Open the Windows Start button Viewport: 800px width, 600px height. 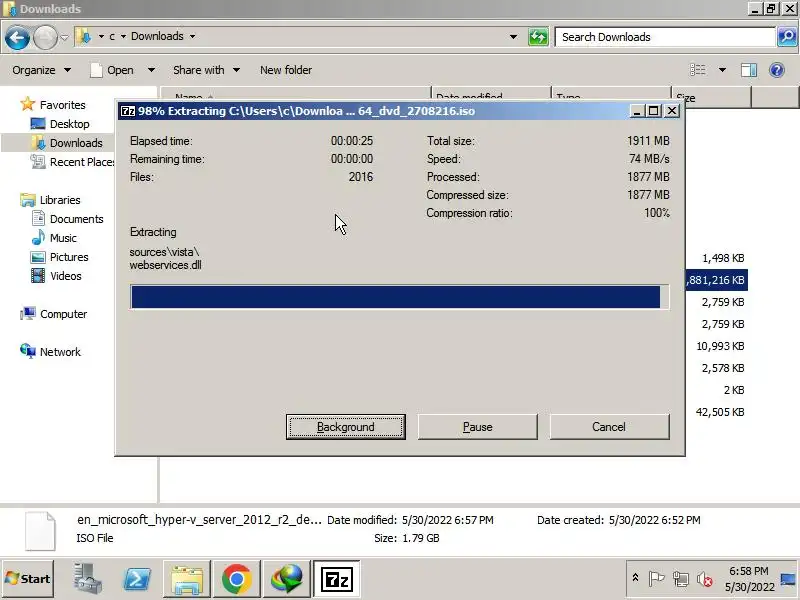(x=28, y=579)
